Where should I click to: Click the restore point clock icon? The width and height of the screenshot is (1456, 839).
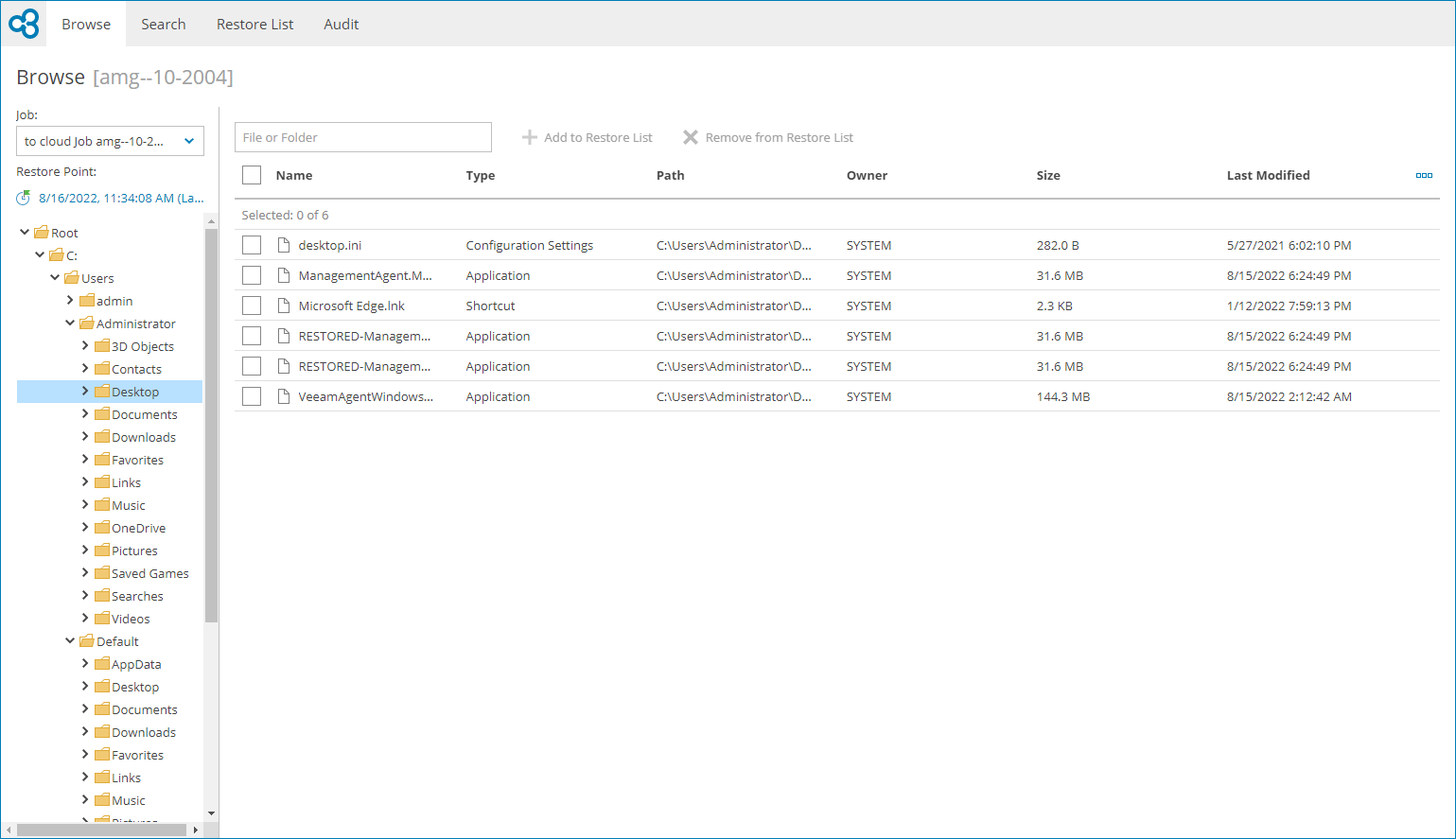24,198
